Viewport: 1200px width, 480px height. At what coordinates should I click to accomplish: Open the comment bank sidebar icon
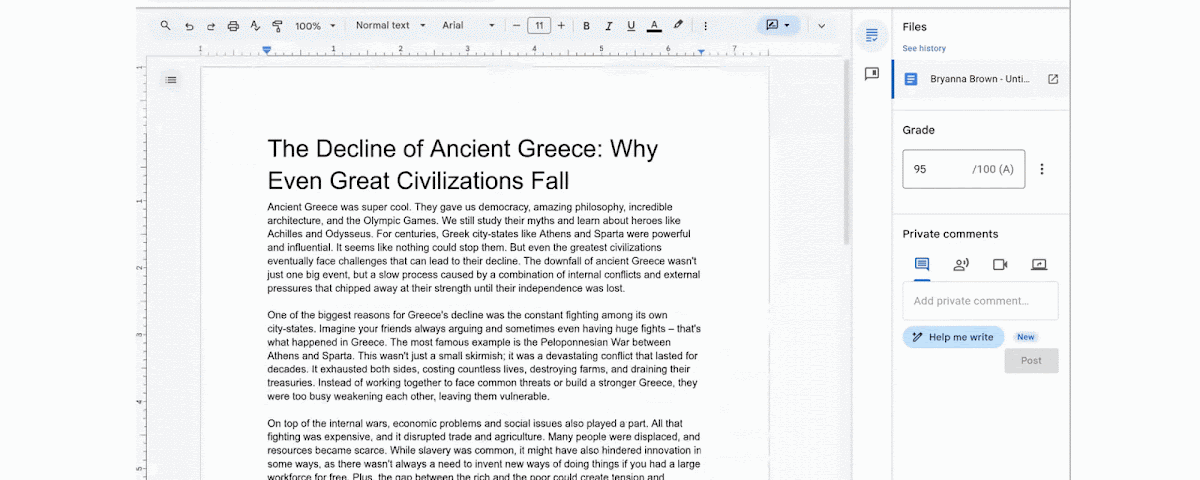tap(871, 74)
